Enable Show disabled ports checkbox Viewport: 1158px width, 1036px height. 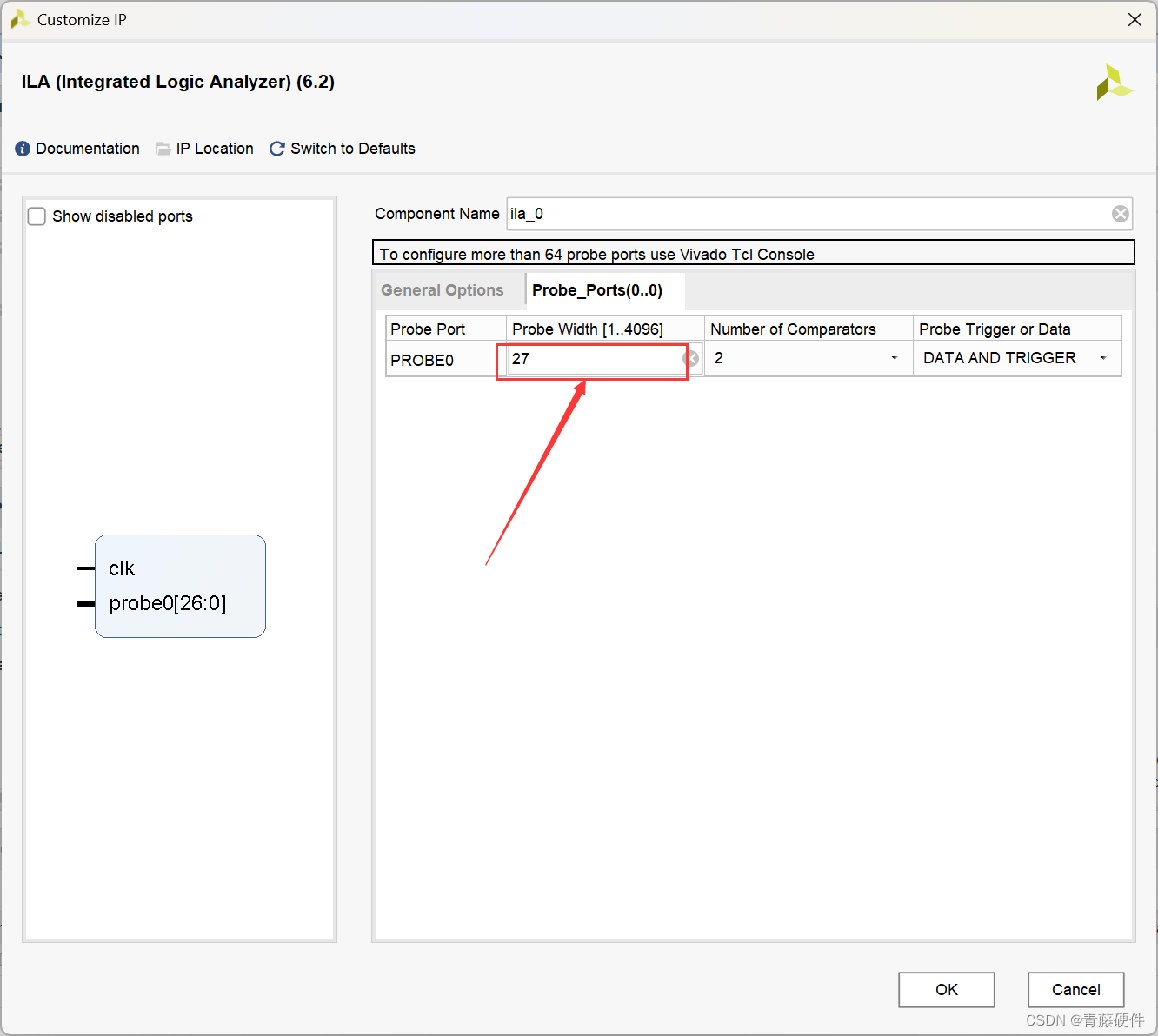37,216
